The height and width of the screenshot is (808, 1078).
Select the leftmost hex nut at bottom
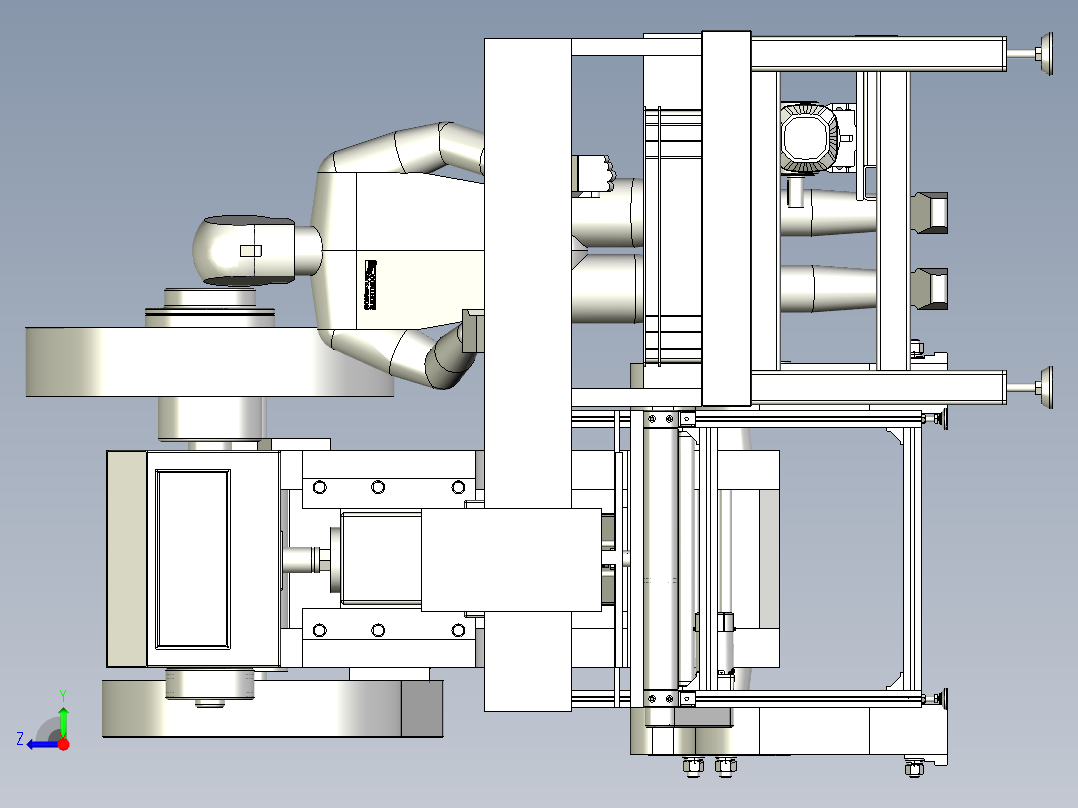(692, 765)
